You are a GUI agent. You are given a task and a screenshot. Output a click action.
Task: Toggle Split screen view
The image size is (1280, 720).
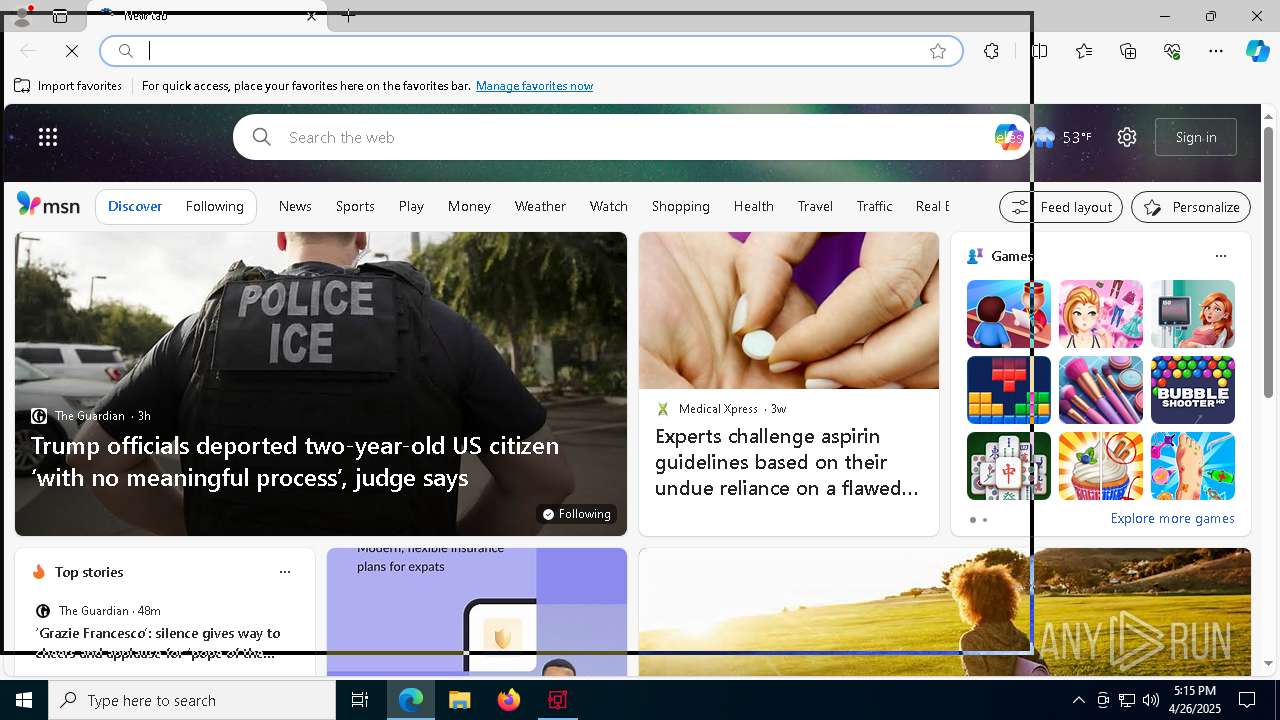click(1040, 51)
